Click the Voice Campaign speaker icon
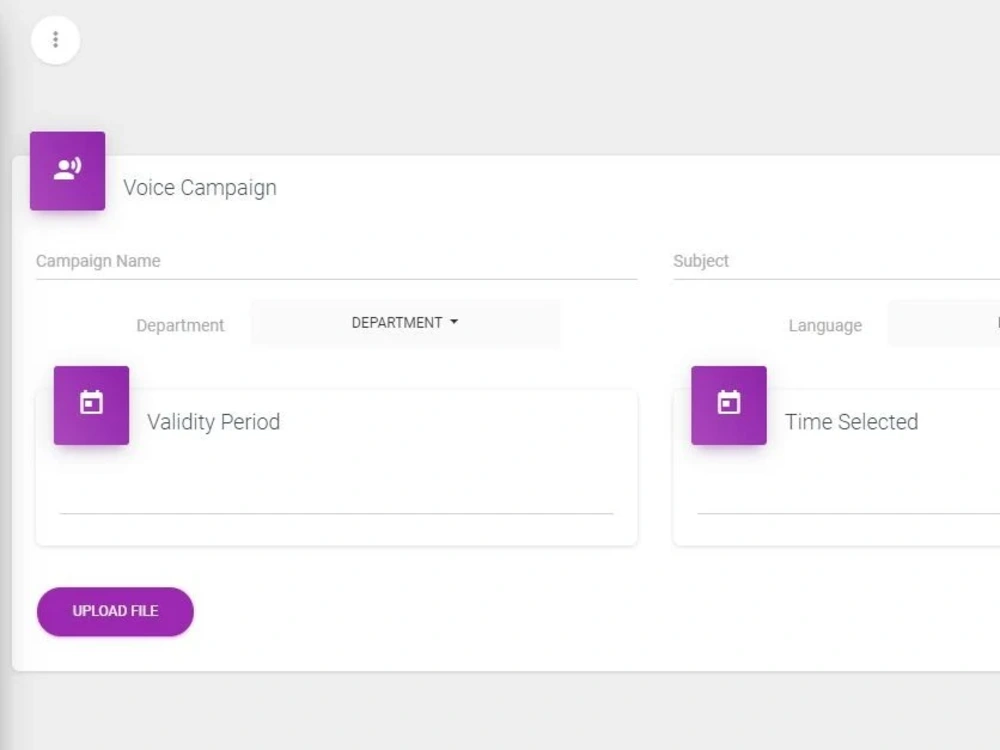This screenshot has width=1000, height=750. 68,170
